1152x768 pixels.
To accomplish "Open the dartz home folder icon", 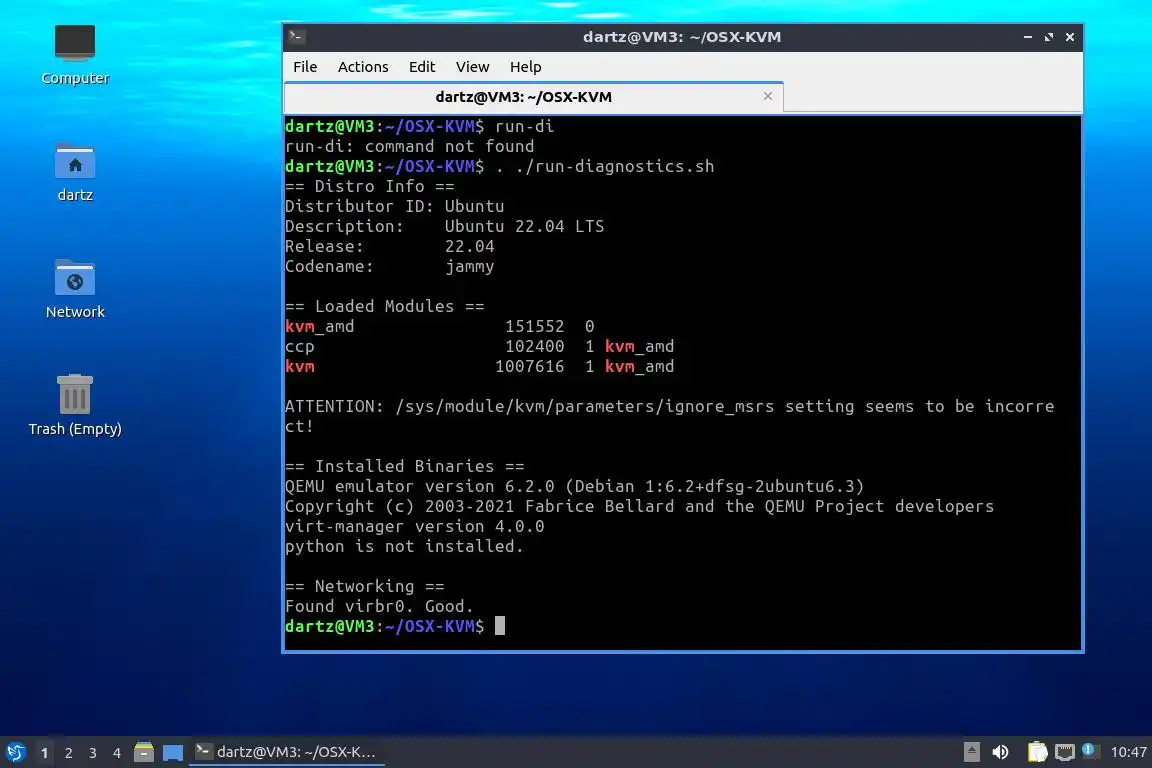I will pos(75,172).
